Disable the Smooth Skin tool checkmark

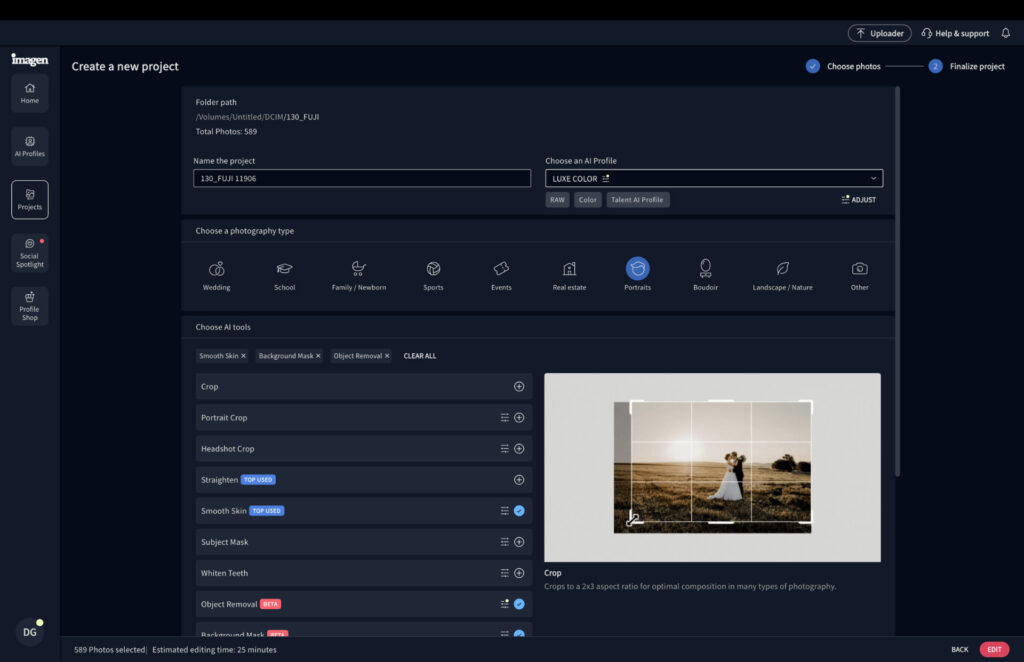coord(521,510)
